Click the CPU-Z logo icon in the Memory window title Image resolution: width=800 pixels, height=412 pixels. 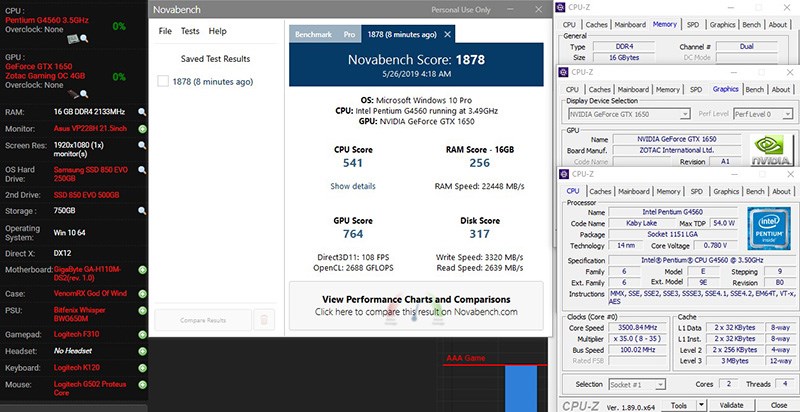pos(561,7)
